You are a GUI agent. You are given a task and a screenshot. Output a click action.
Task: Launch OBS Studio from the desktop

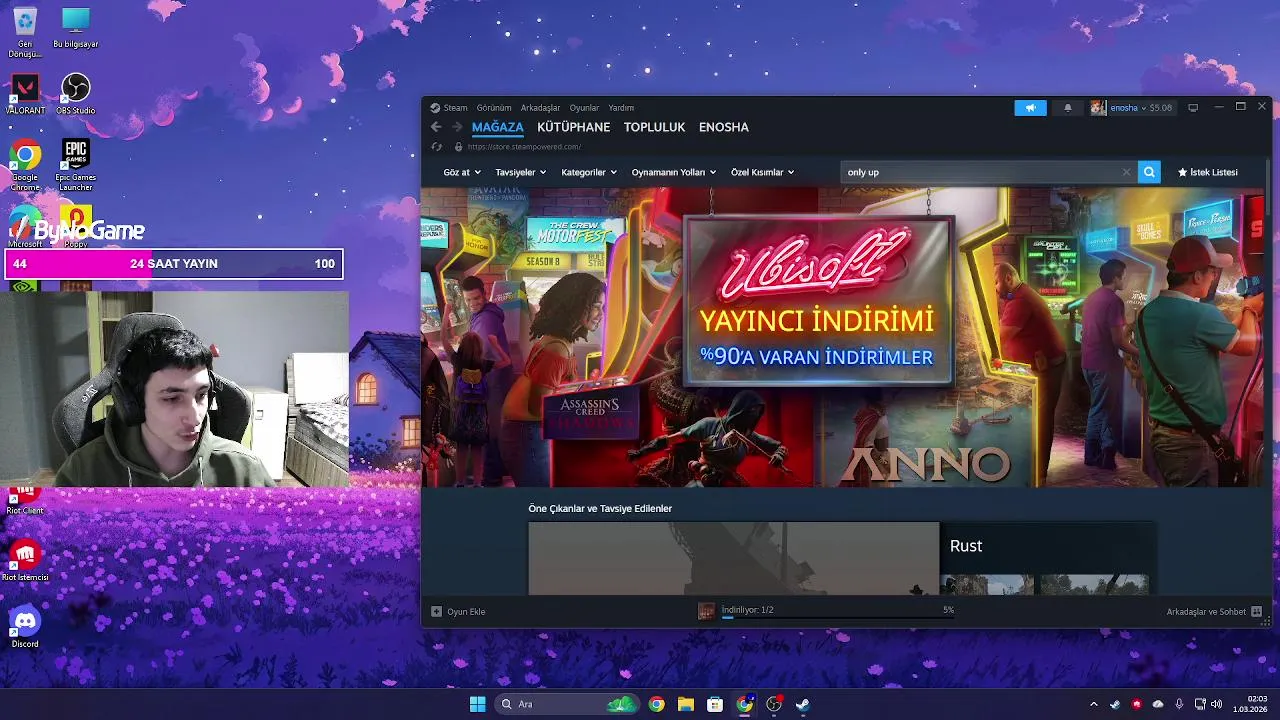pyautogui.click(x=75, y=95)
